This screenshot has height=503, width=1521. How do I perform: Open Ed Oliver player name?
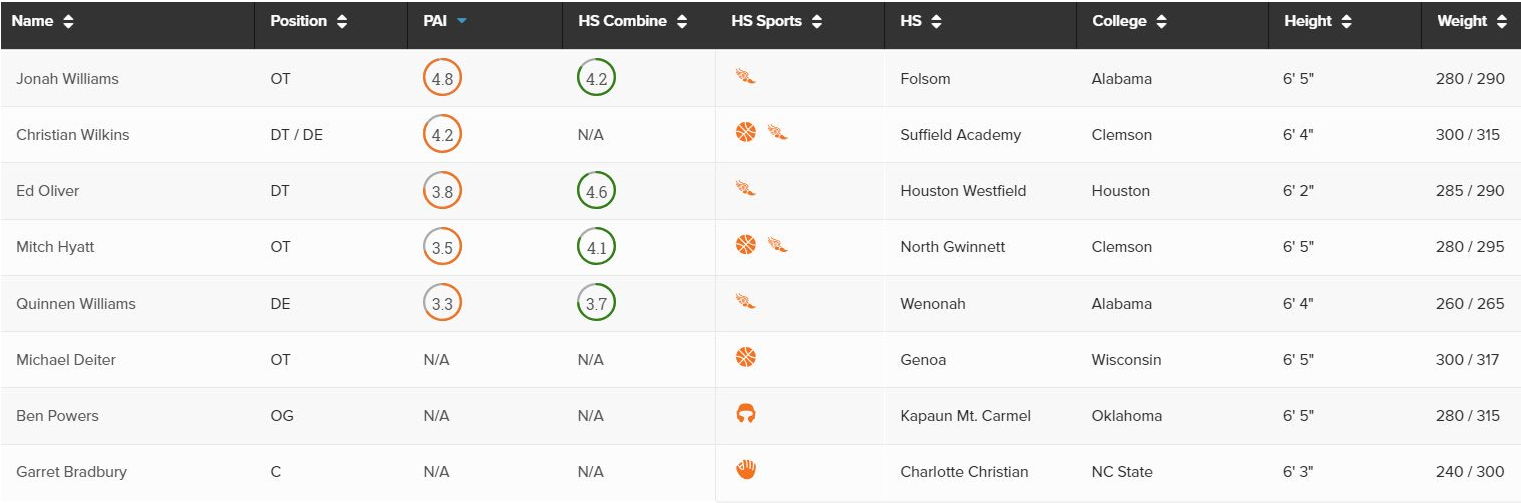(47, 191)
